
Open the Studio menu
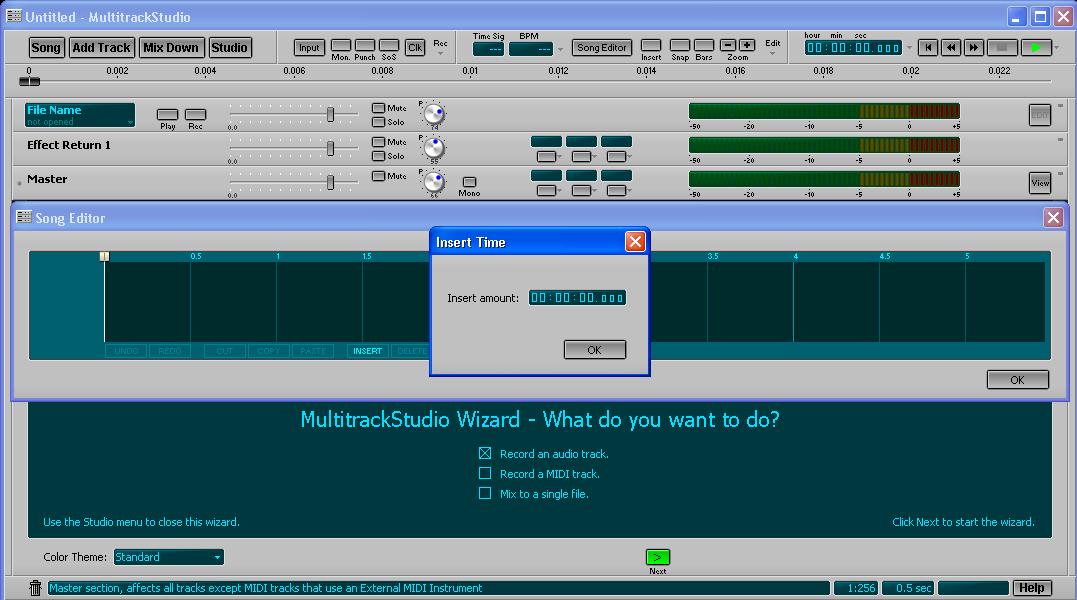tap(229, 47)
